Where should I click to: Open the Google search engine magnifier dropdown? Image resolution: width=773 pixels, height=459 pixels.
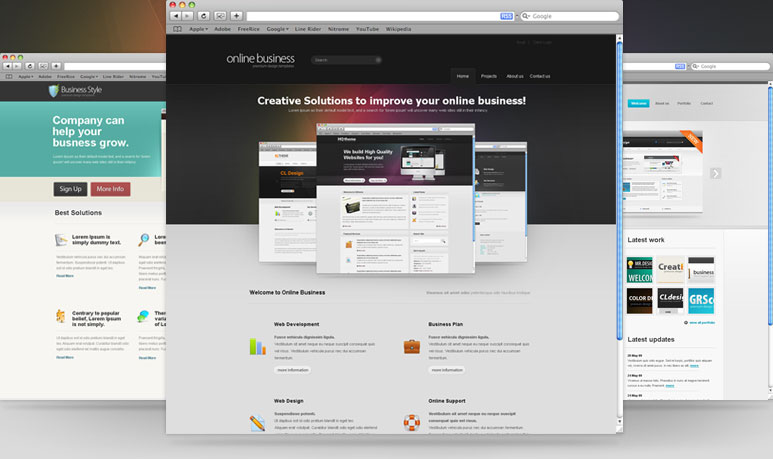pos(525,16)
